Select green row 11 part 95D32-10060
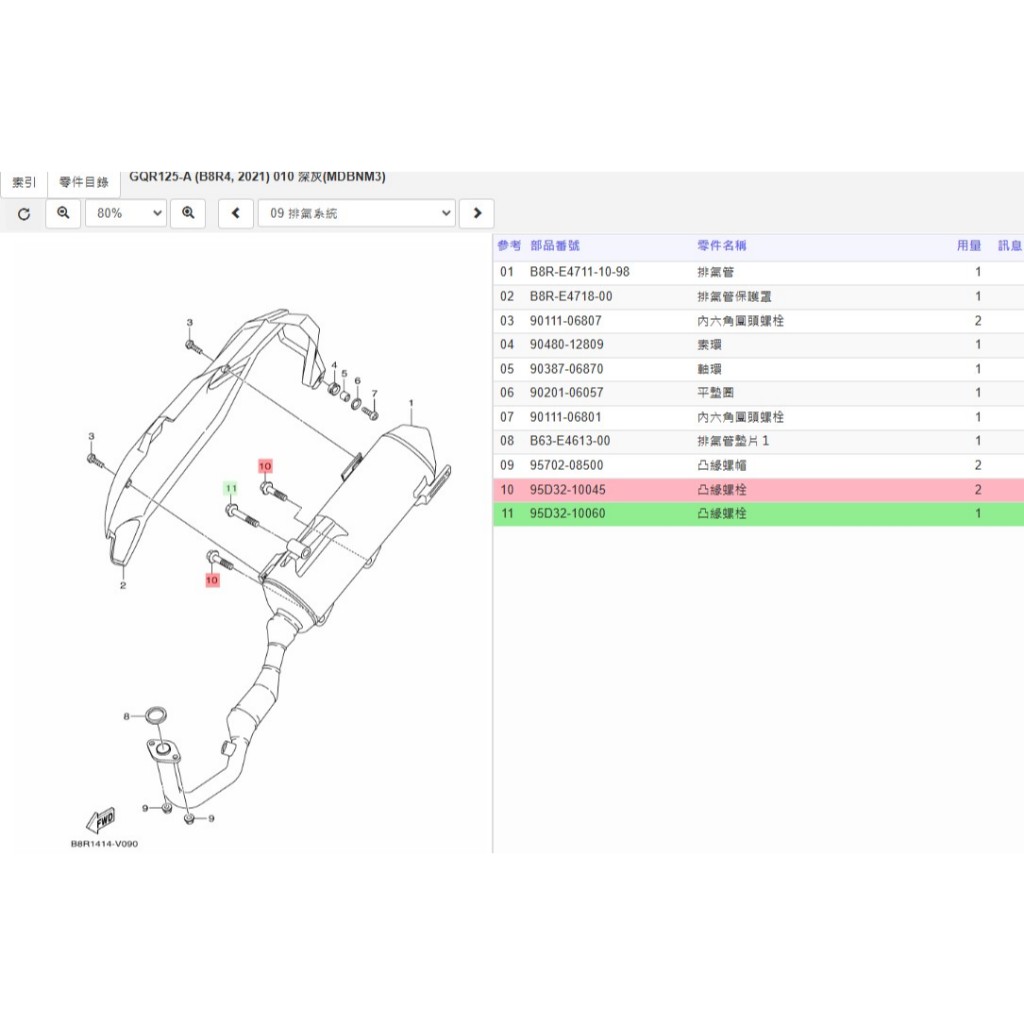Screen dimensions: 1024x1024 (758, 514)
